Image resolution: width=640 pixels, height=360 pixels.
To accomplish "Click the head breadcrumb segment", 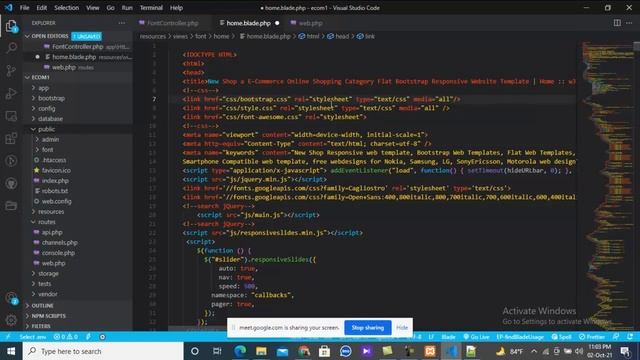I will coord(342,36).
